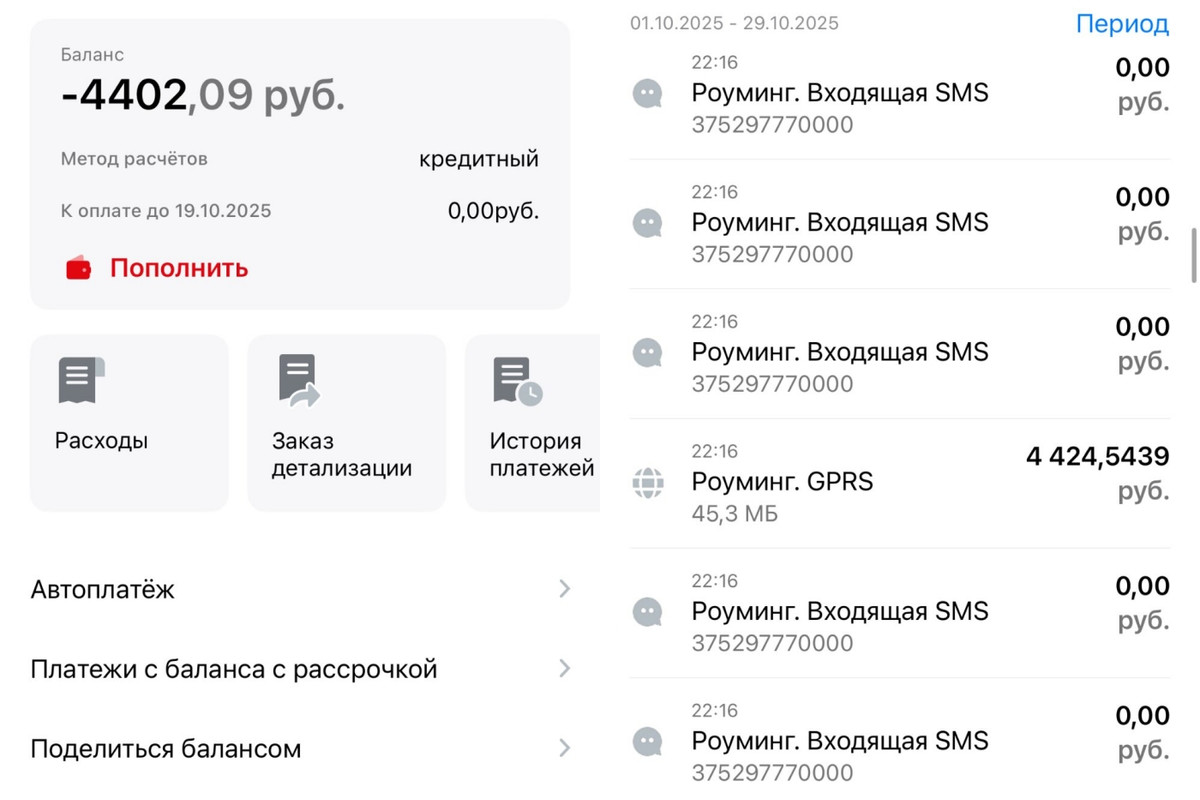
Task: Tap the Пополнить button
Action: (x=179, y=268)
